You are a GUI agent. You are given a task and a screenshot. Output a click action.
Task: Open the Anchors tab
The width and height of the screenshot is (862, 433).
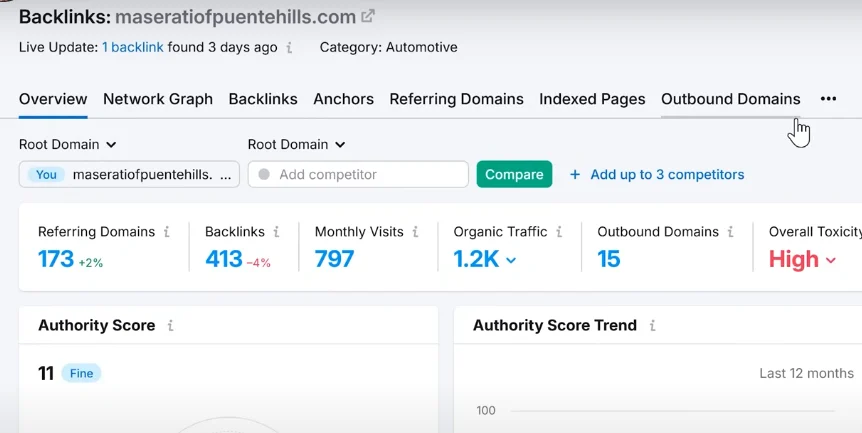[344, 99]
